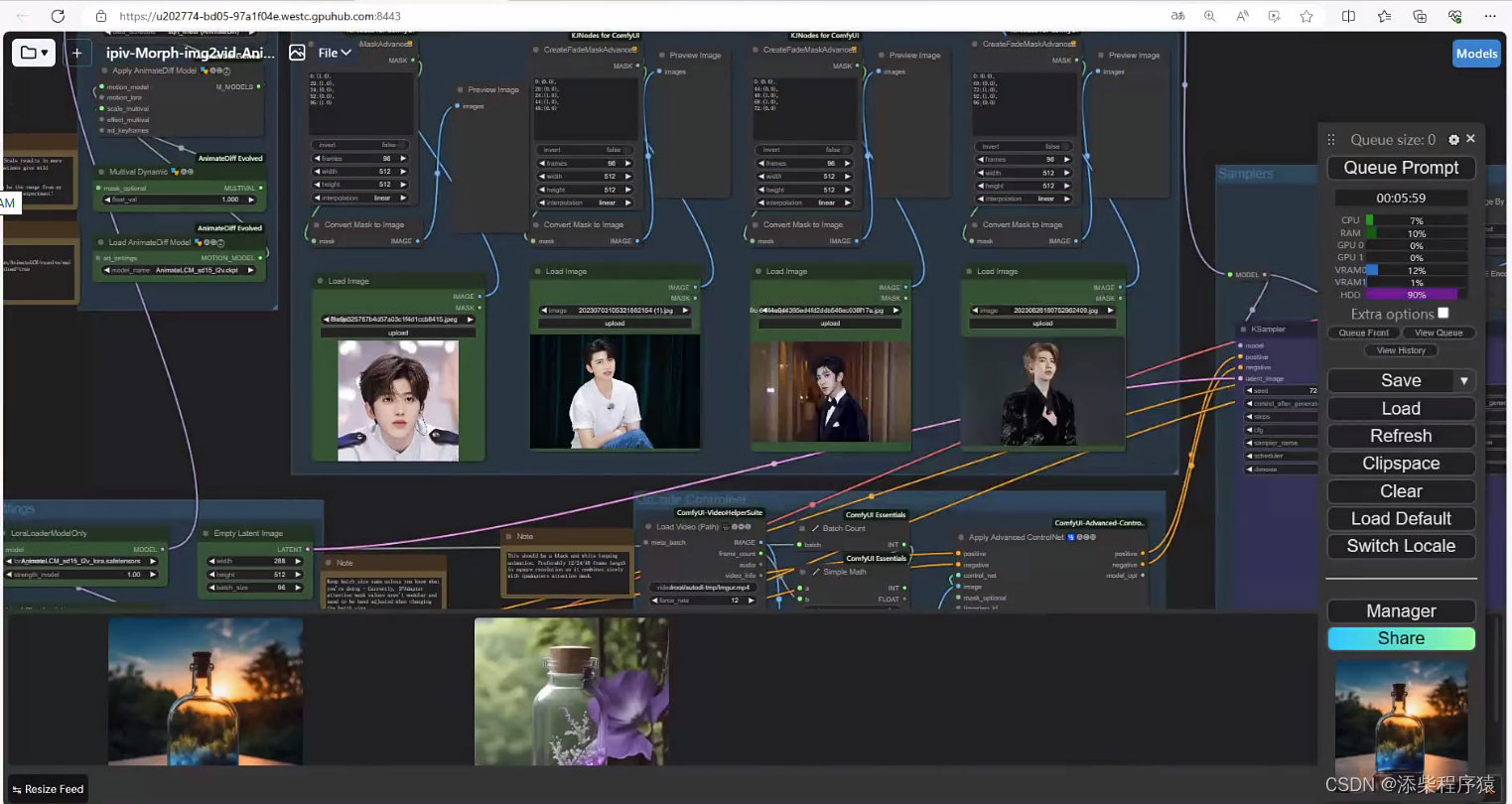Start read aloud in the browser
This screenshot has height=804, width=1512.
1242,16
